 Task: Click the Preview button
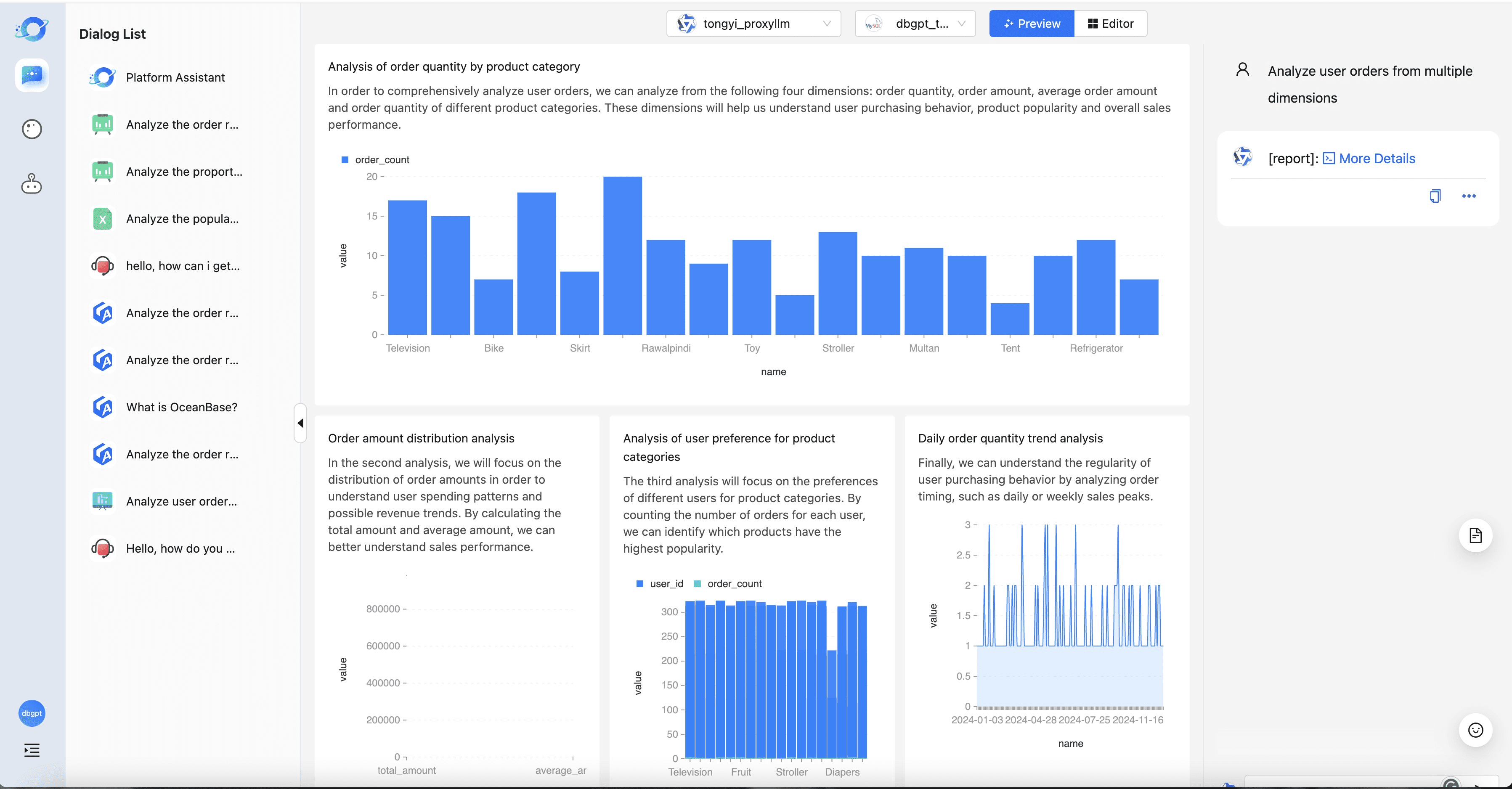point(1031,23)
